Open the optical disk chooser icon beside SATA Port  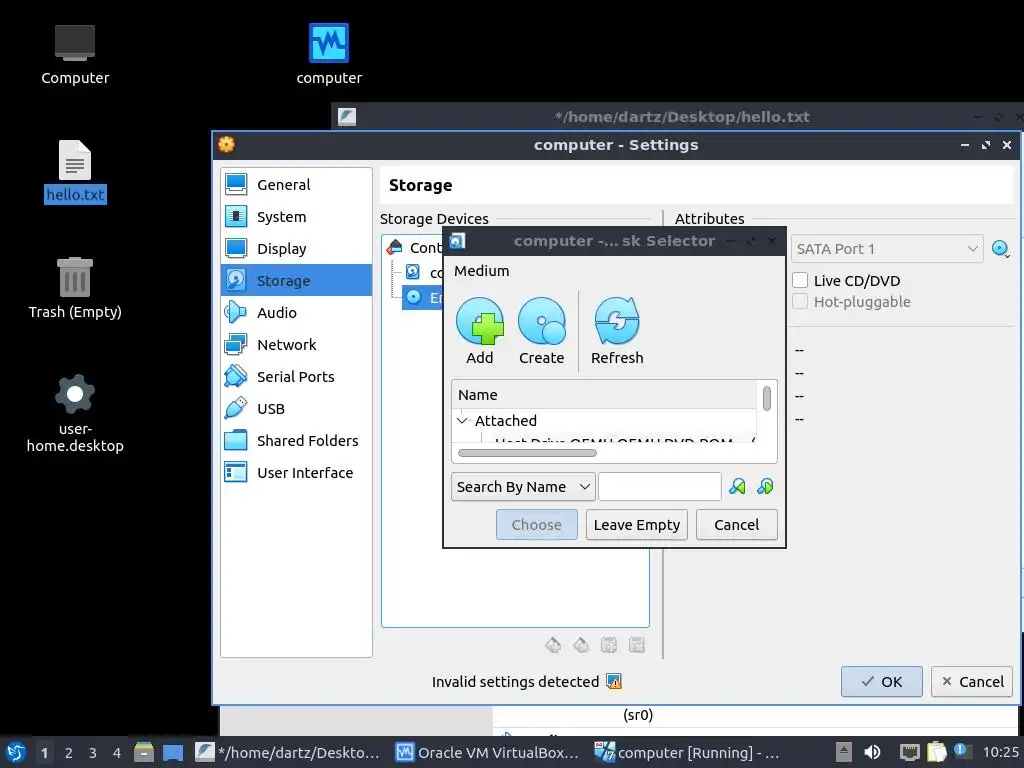[x=1000, y=249]
